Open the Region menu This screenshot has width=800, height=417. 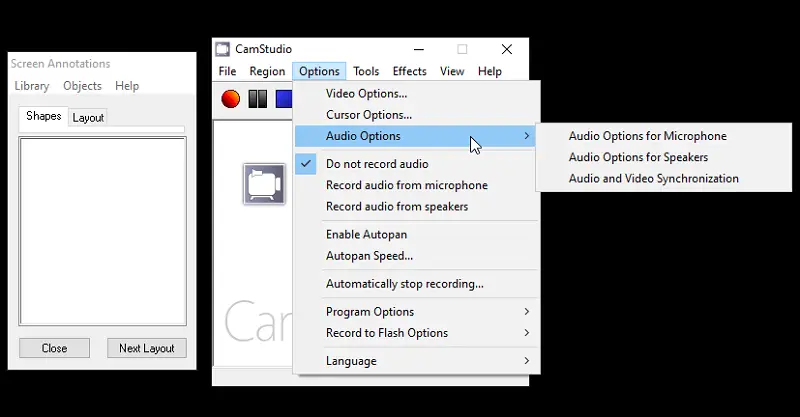tap(267, 71)
